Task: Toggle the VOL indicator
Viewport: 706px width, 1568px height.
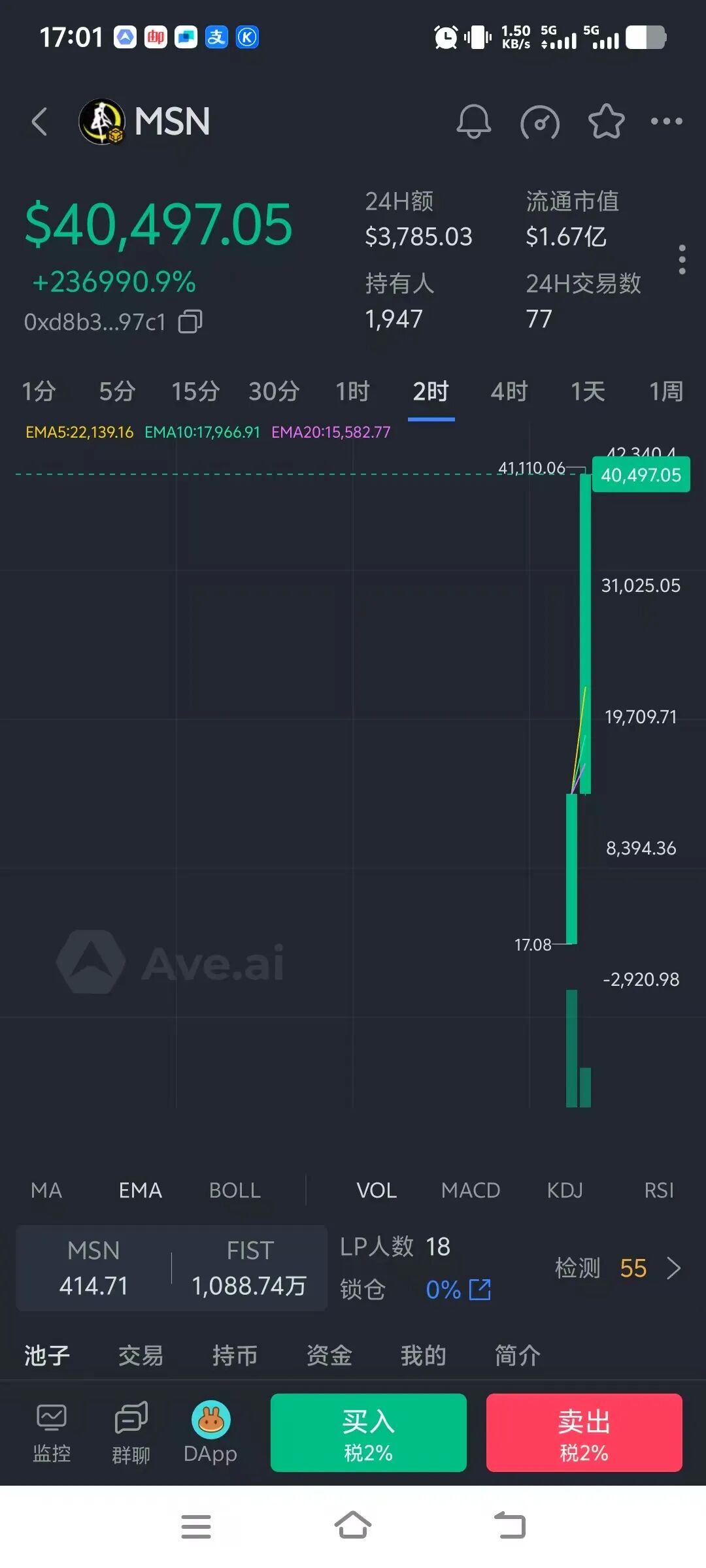Action: point(377,1190)
